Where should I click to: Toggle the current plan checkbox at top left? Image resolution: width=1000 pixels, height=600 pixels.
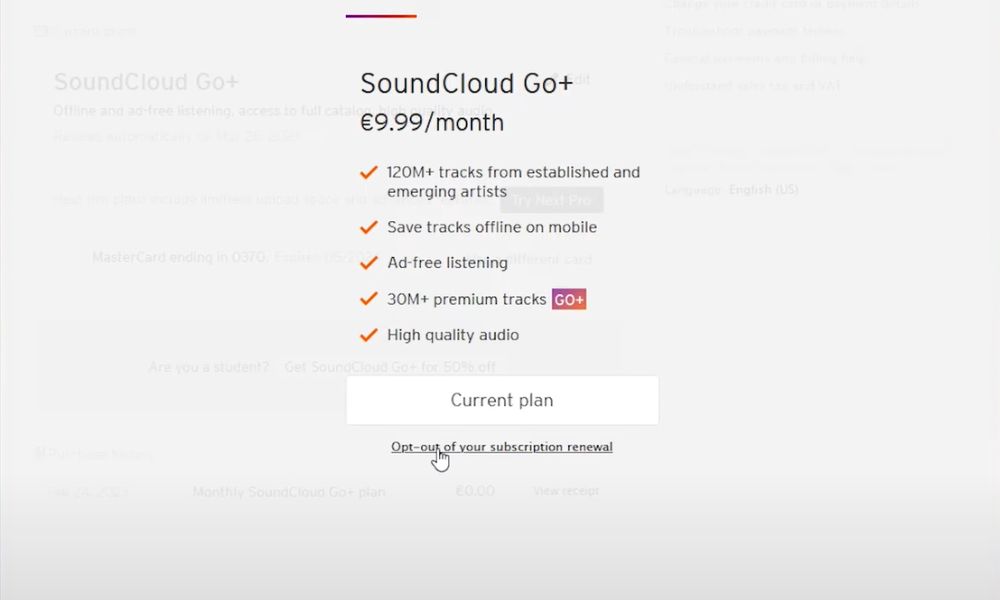[x=36, y=30]
